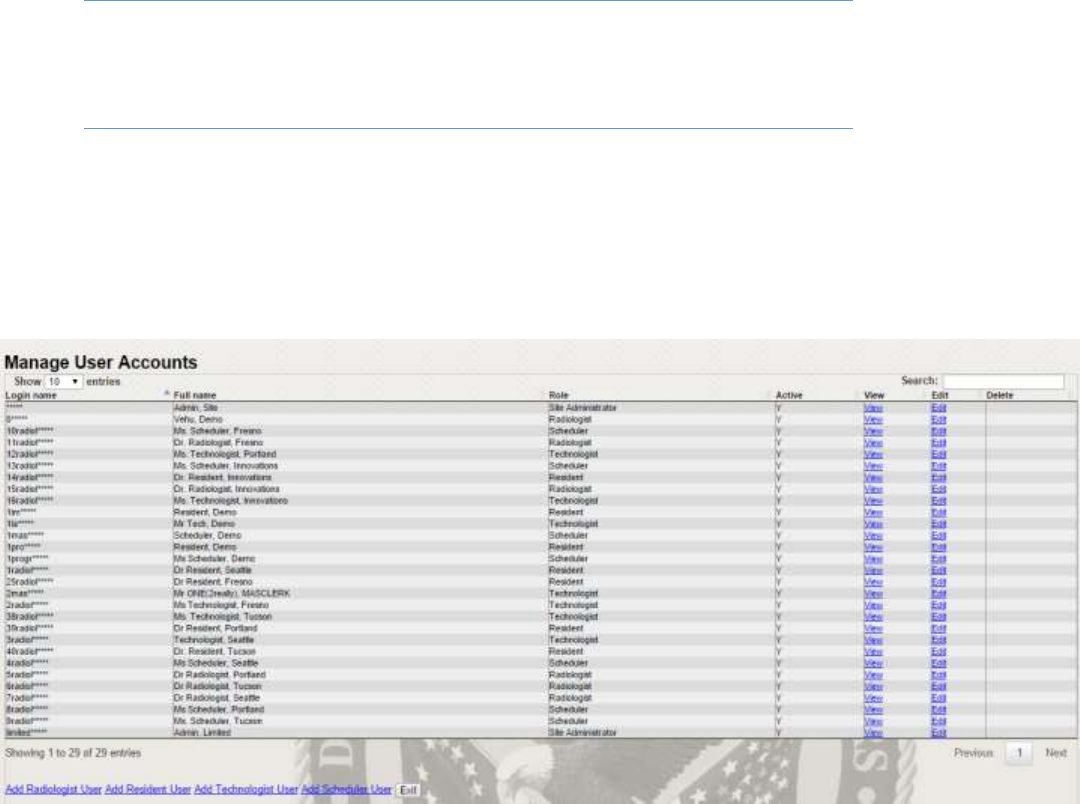This screenshot has height=804, width=1080.
Task: View Scheduler, Demo account
Action: tap(873, 536)
